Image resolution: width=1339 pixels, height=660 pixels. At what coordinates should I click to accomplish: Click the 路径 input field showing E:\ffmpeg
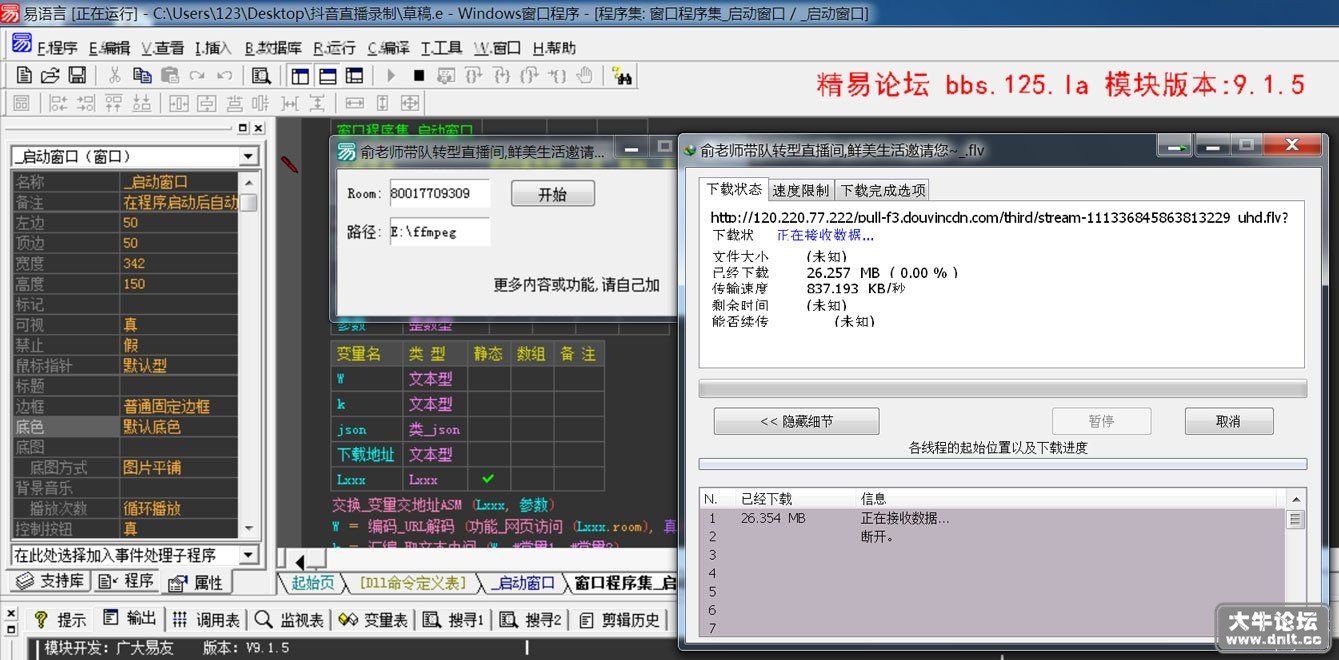coord(439,232)
